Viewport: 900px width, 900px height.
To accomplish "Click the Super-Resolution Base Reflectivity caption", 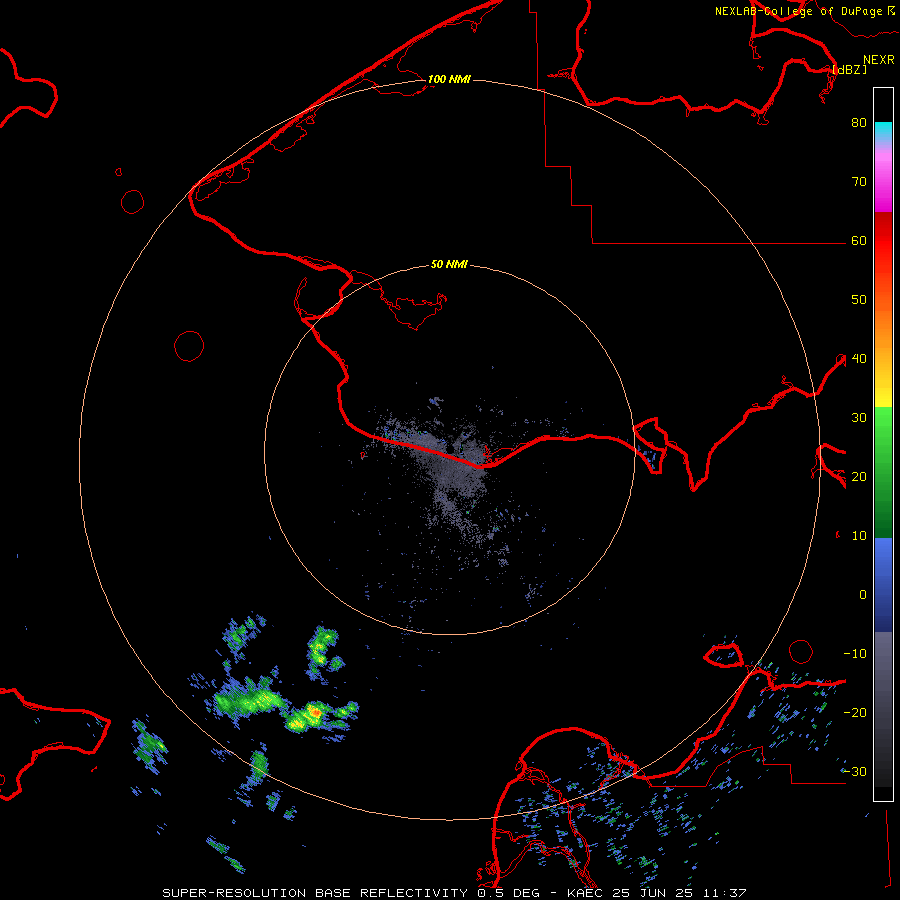I will coord(454,893).
